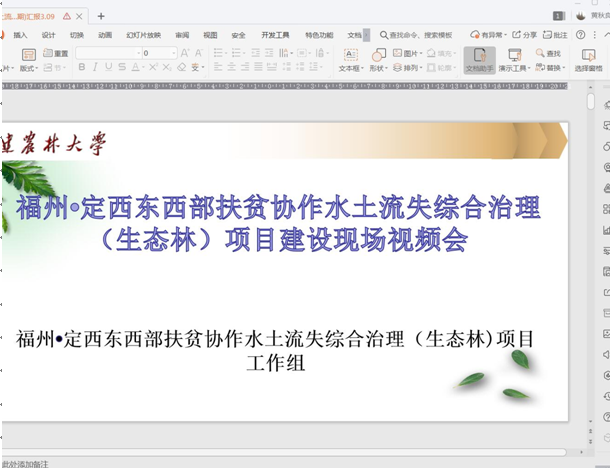Click the document assistant (文档助手) icon
This screenshot has width=610, height=468.
[479, 60]
